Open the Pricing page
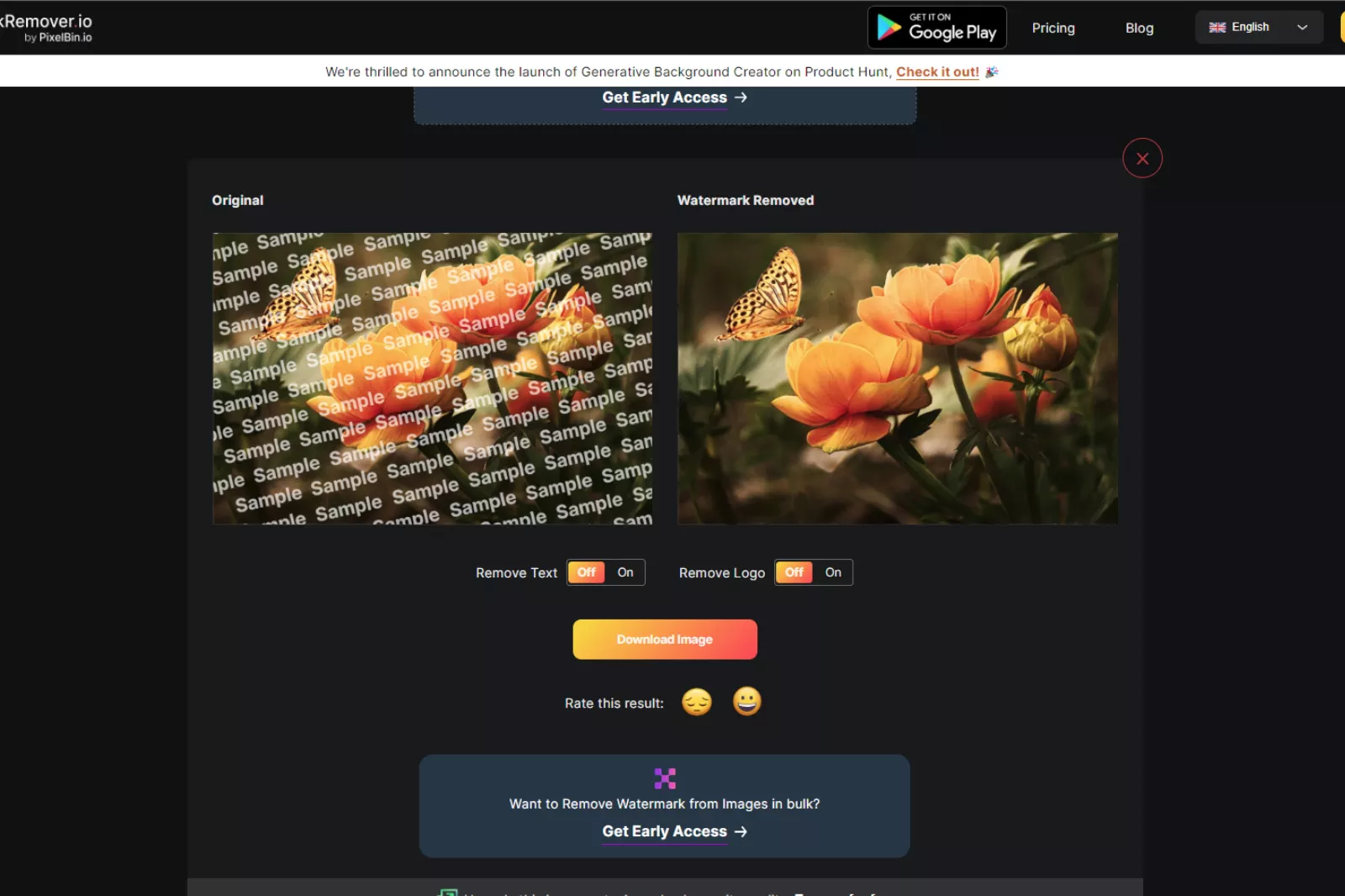The image size is (1345, 896). click(x=1053, y=28)
